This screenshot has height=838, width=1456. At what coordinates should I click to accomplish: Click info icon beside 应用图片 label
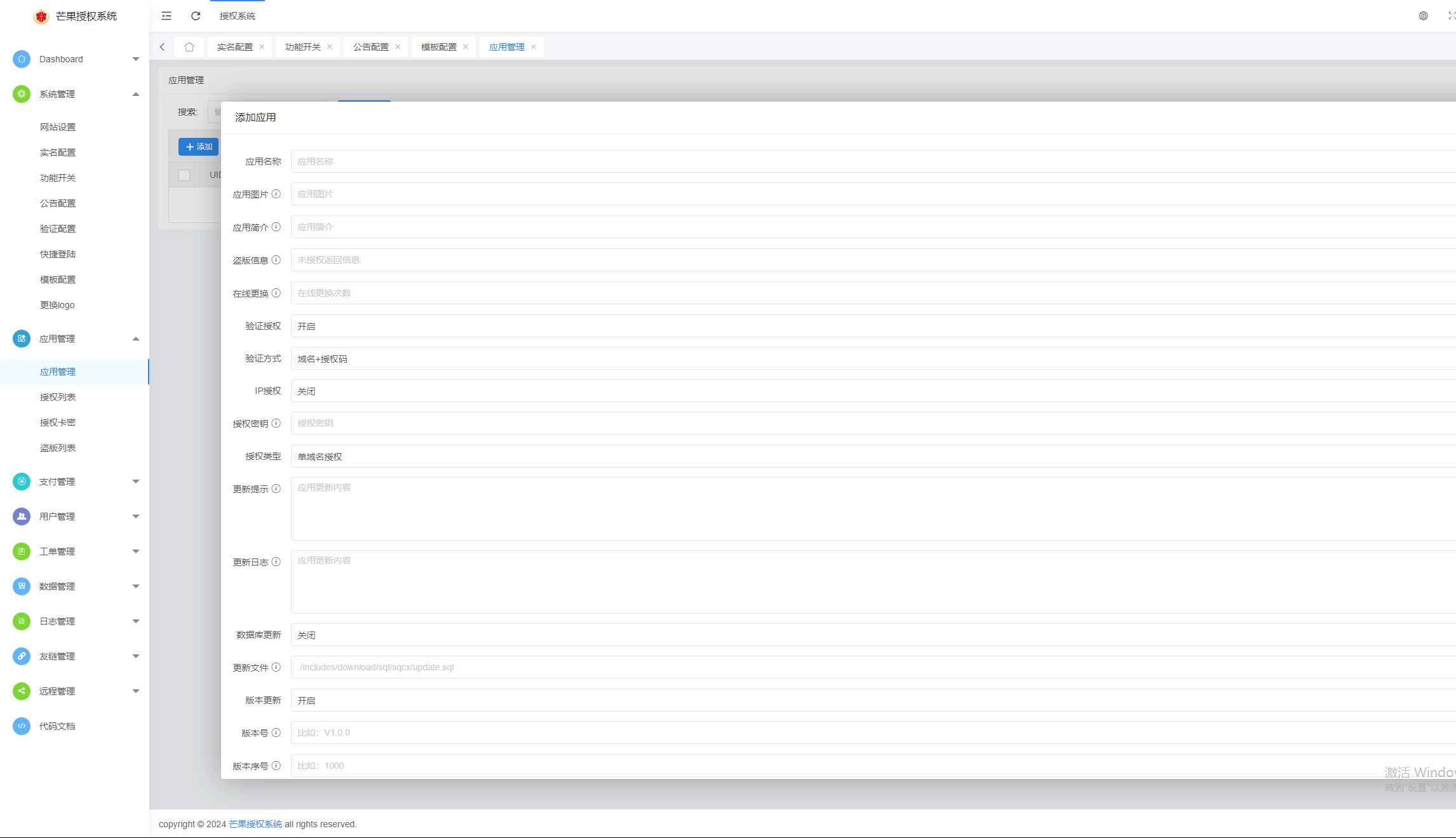276,194
